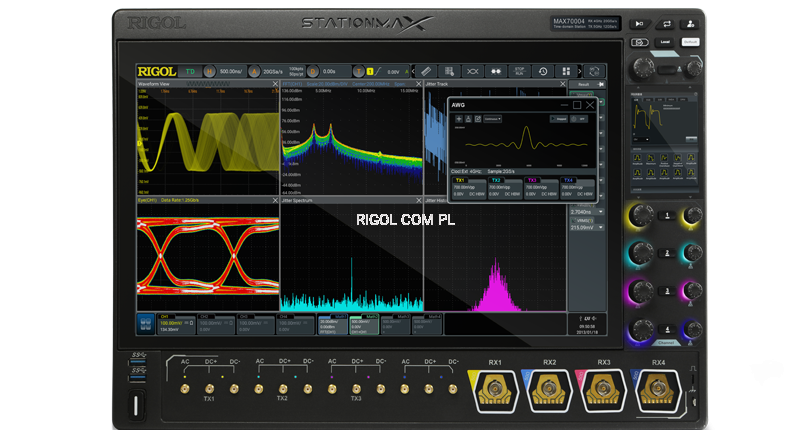Viewport: 810px width, 440px height.
Task: Click the channel panel icon at bottom-left
Action: [x=147, y=322]
